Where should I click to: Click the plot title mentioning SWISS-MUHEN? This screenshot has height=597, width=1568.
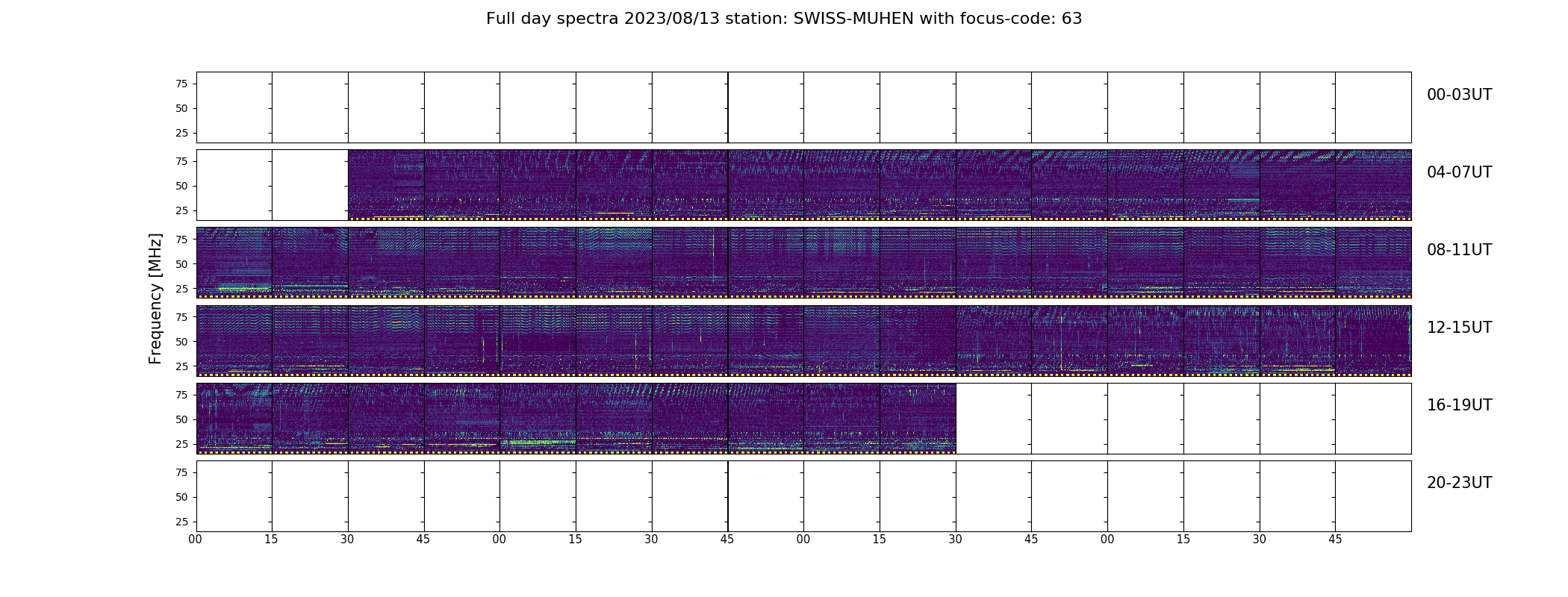click(784, 19)
